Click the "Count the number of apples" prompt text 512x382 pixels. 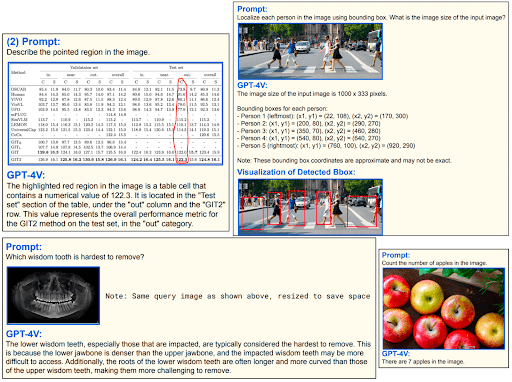pyautogui.click(x=434, y=263)
